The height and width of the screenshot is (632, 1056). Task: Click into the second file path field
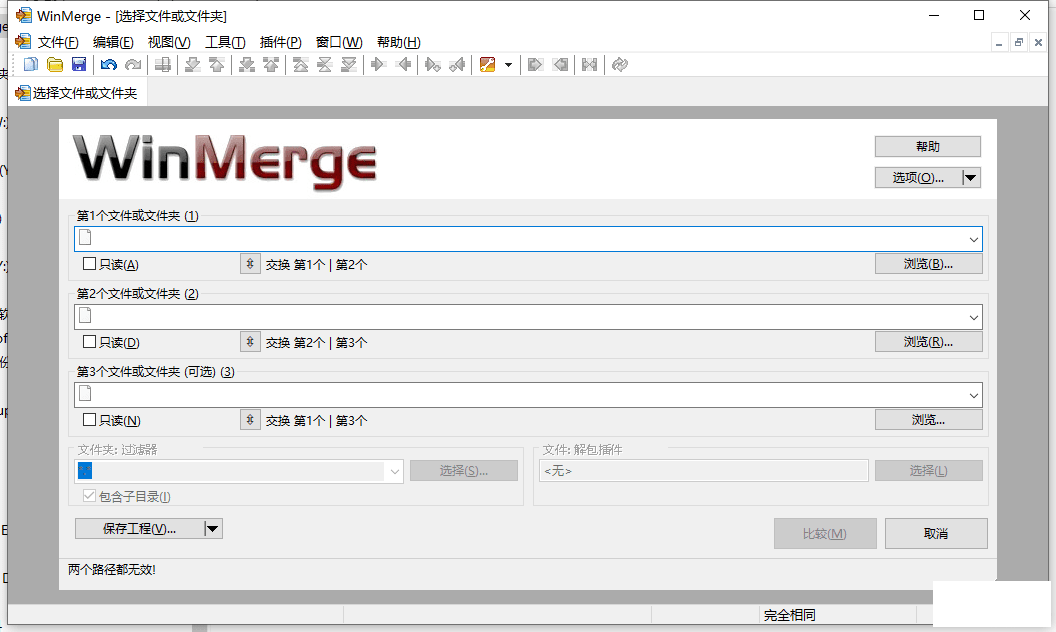(x=528, y=317)
